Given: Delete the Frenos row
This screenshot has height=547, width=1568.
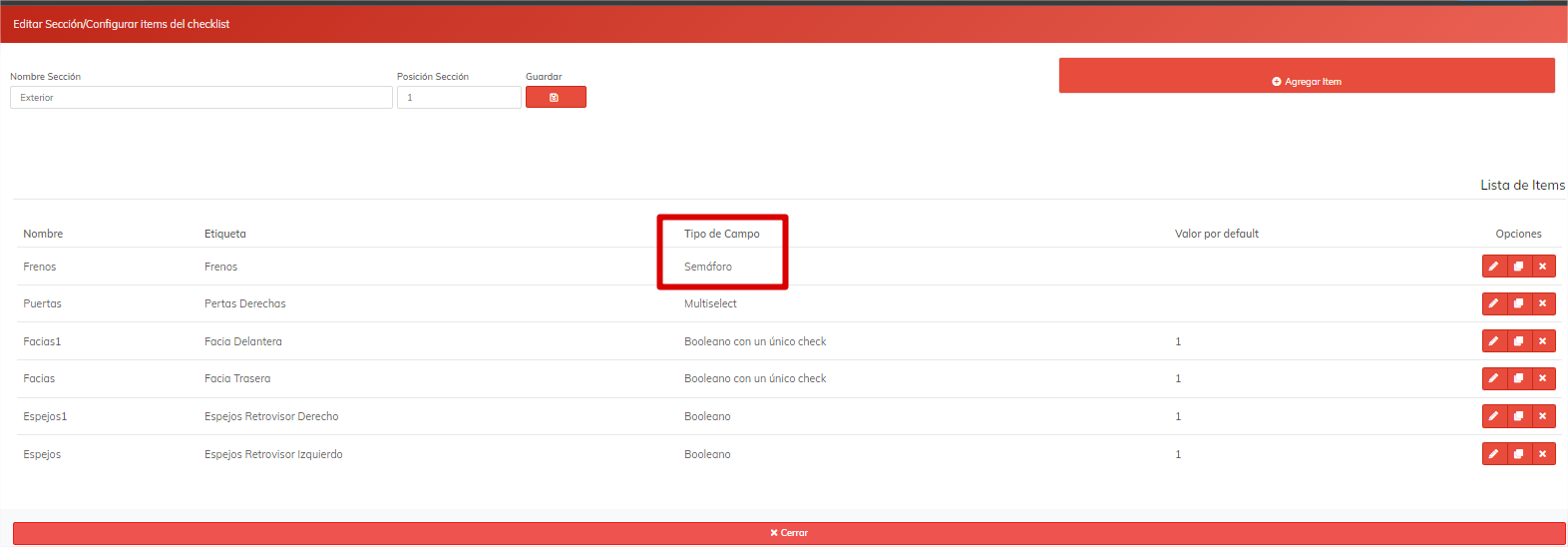Looking at the screenshot, I should (1543, 267).
